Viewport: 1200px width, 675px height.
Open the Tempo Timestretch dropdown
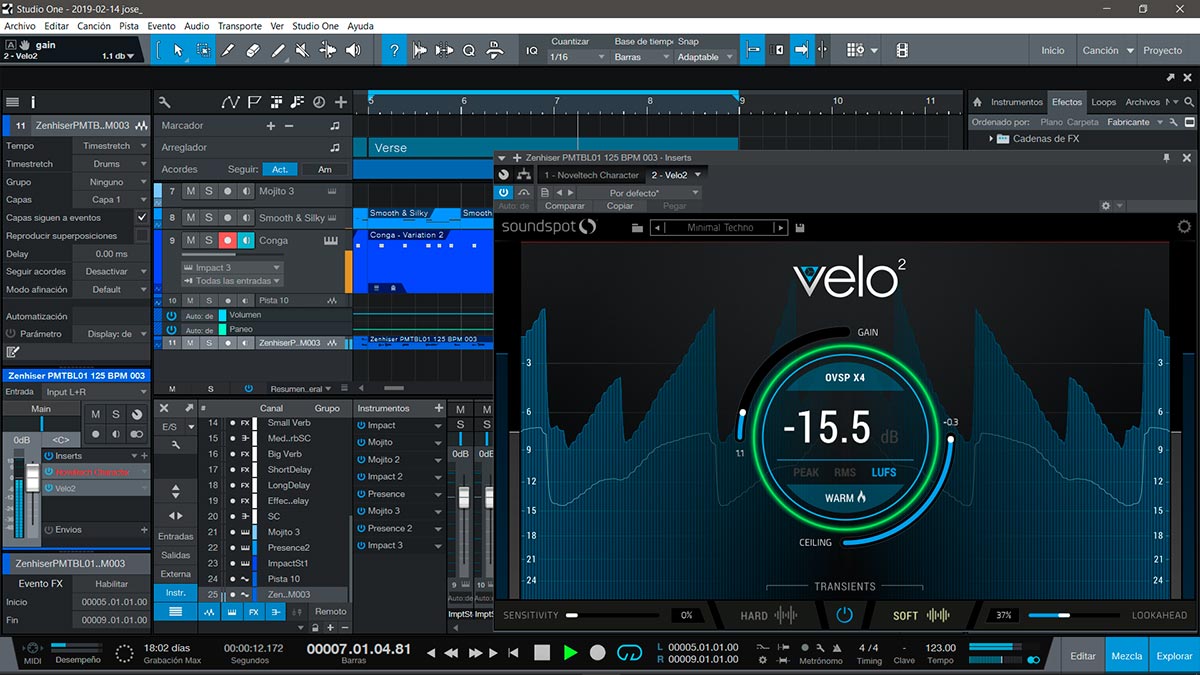(110, 146)
